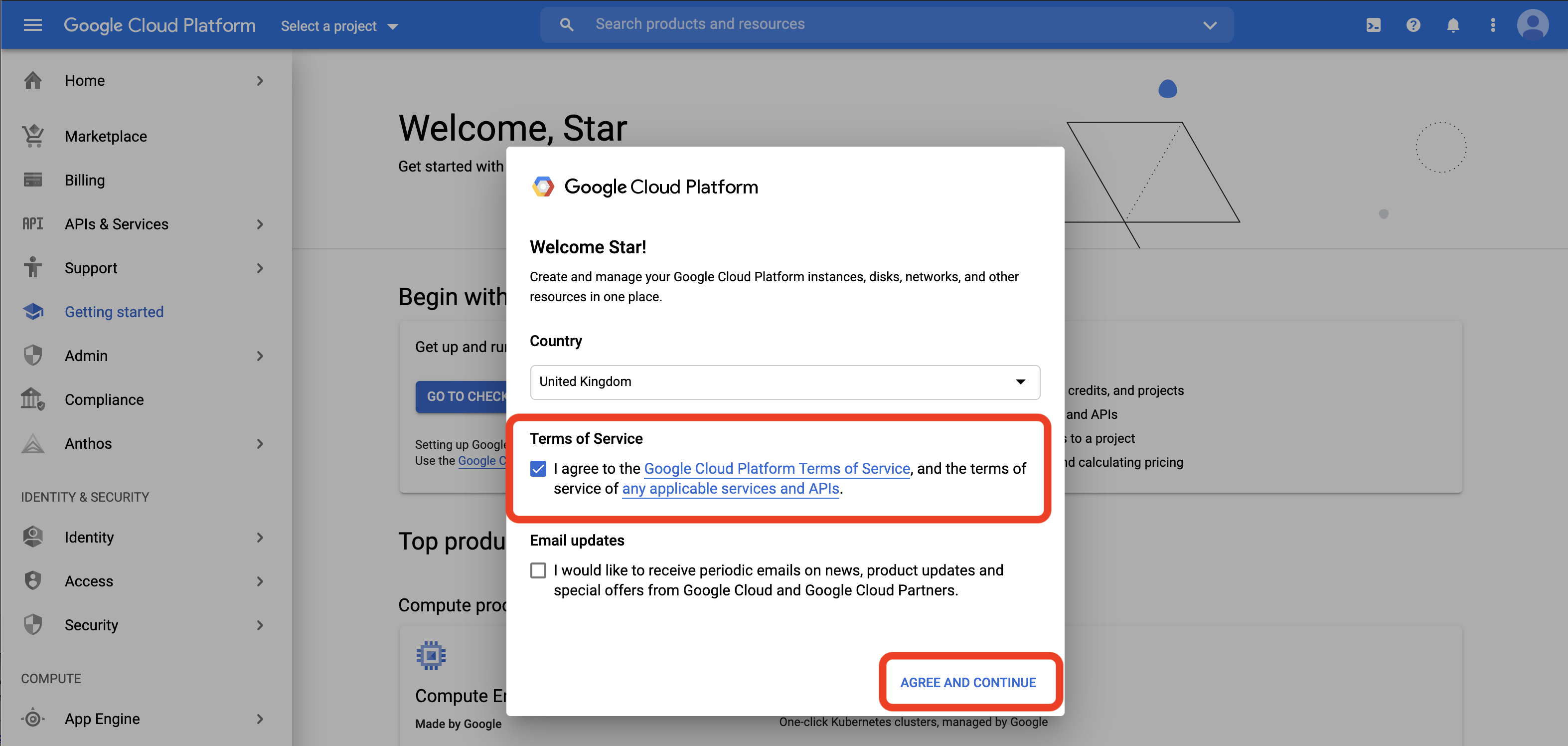
Task: Click the Agree and Continue button
Action: tap(968, 682)
